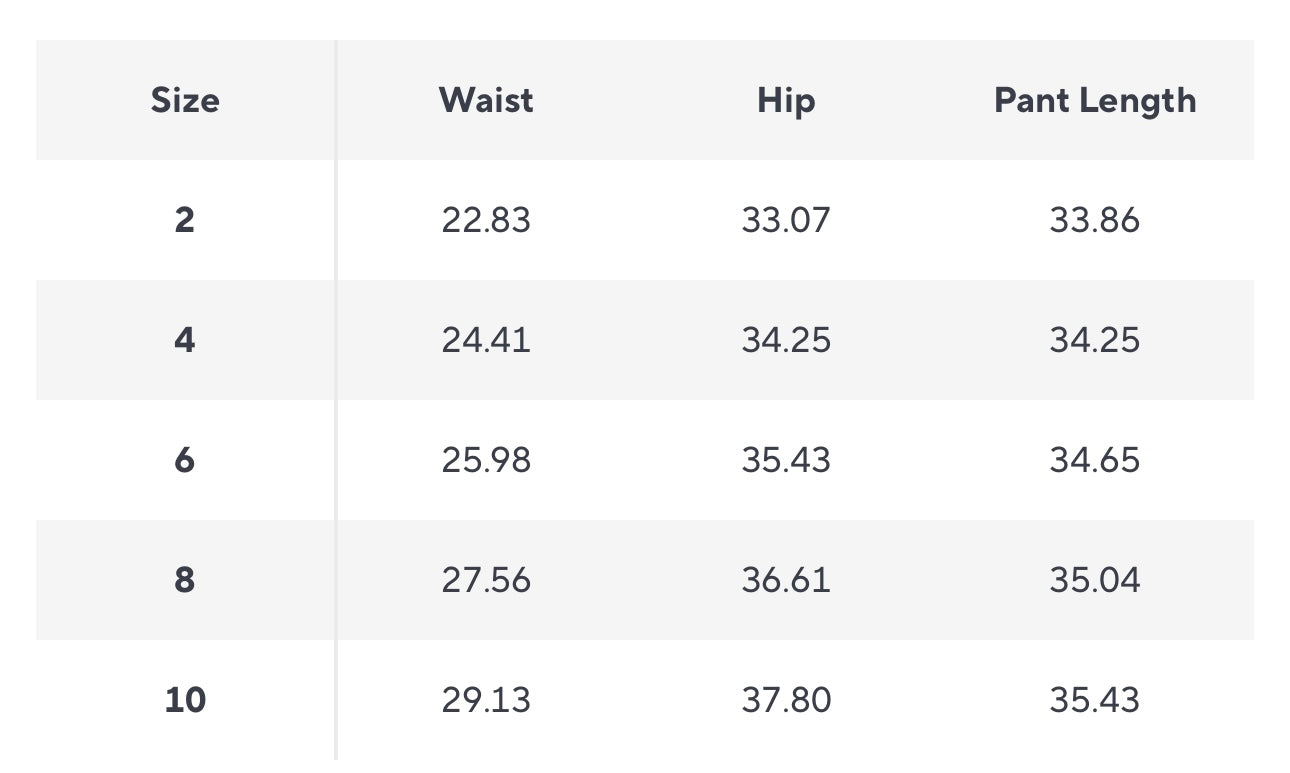Click pant length value 34.65
The height and width of the screenshot is (773, 1290).
point(1095,460)
